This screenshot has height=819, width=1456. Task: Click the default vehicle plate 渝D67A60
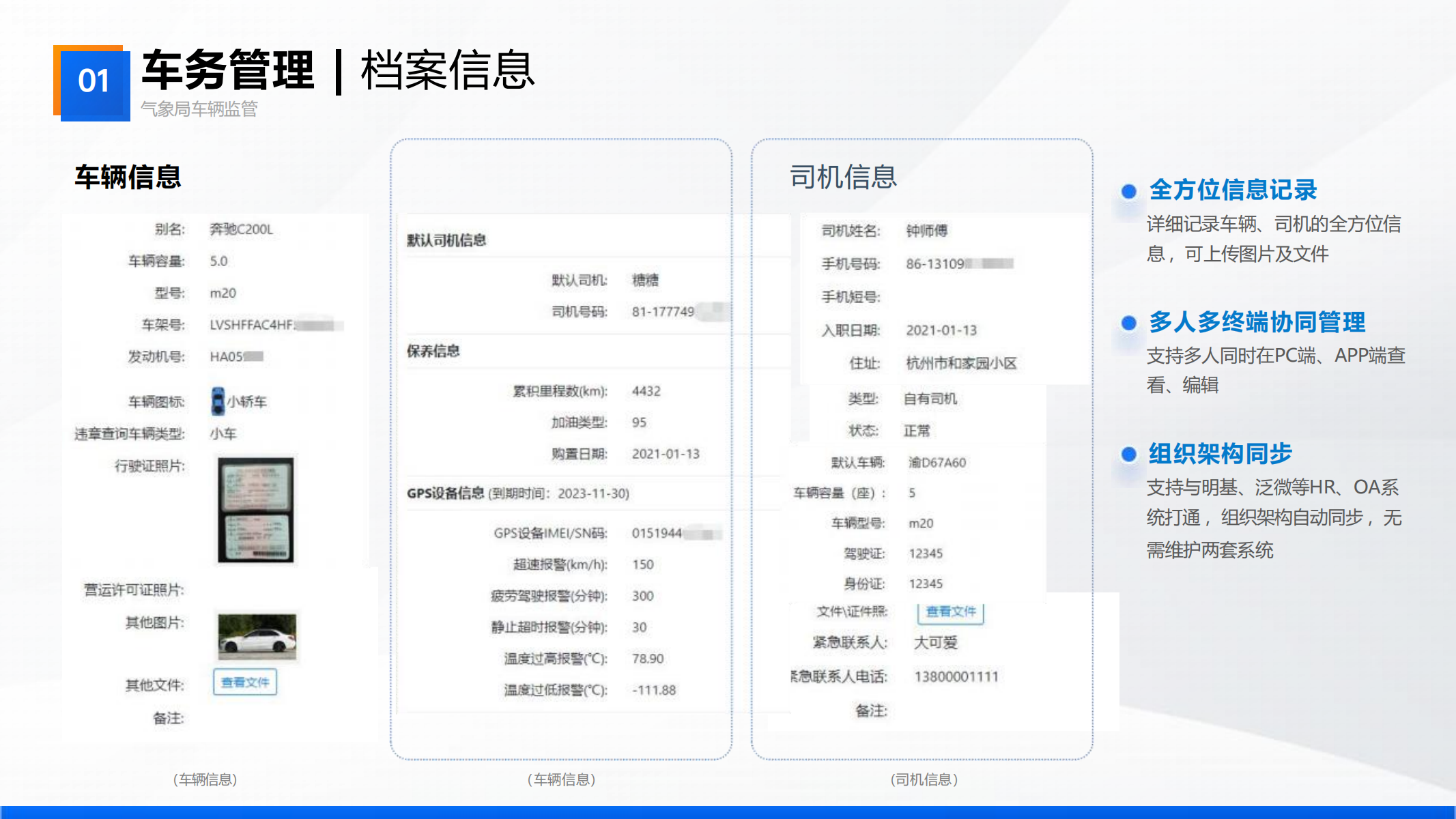(937, 463)
